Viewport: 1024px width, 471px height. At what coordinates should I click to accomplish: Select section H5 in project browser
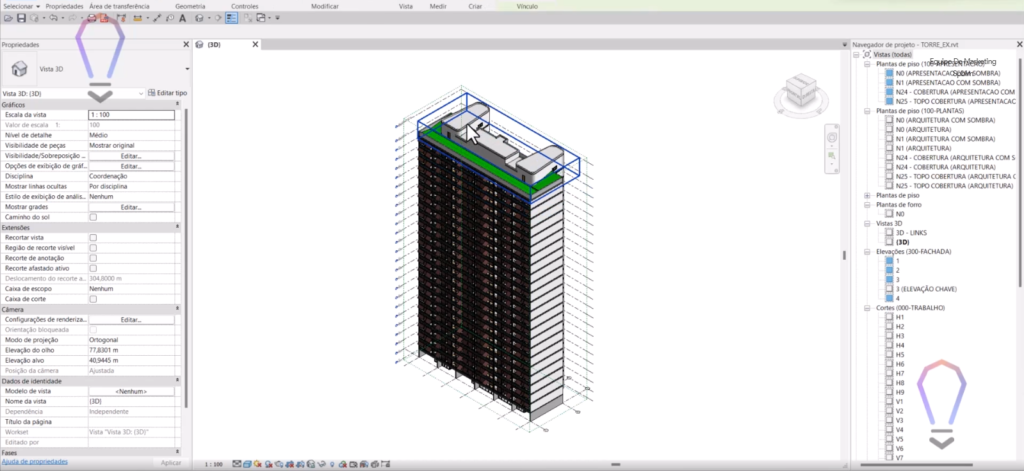pos(900,355)
